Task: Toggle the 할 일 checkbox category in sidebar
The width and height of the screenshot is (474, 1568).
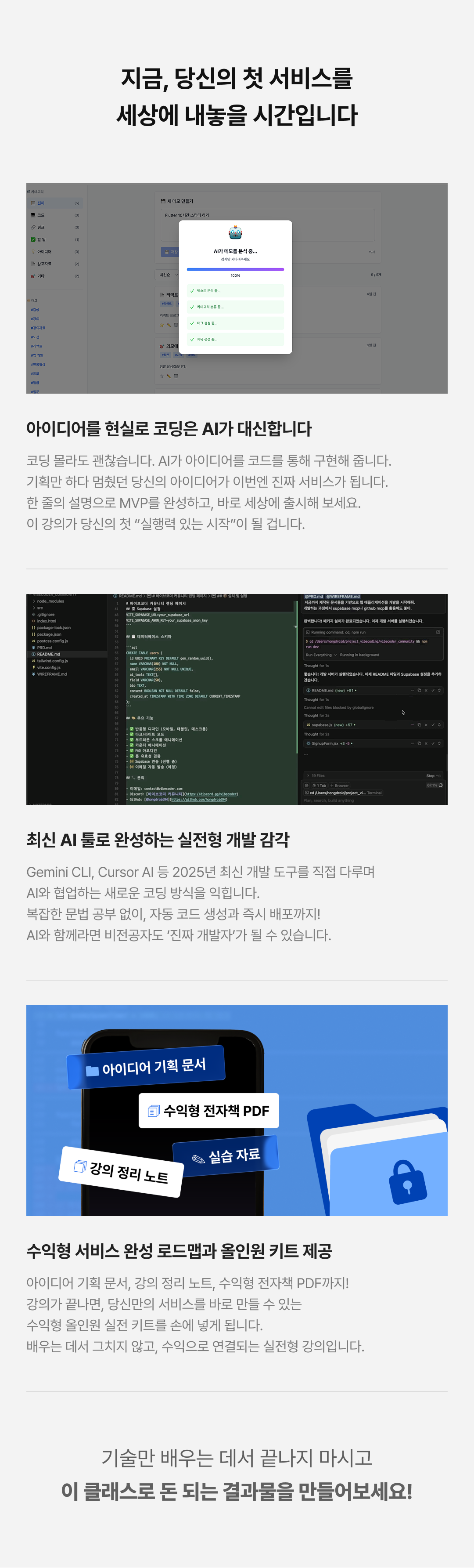Action: click(33, 239)
